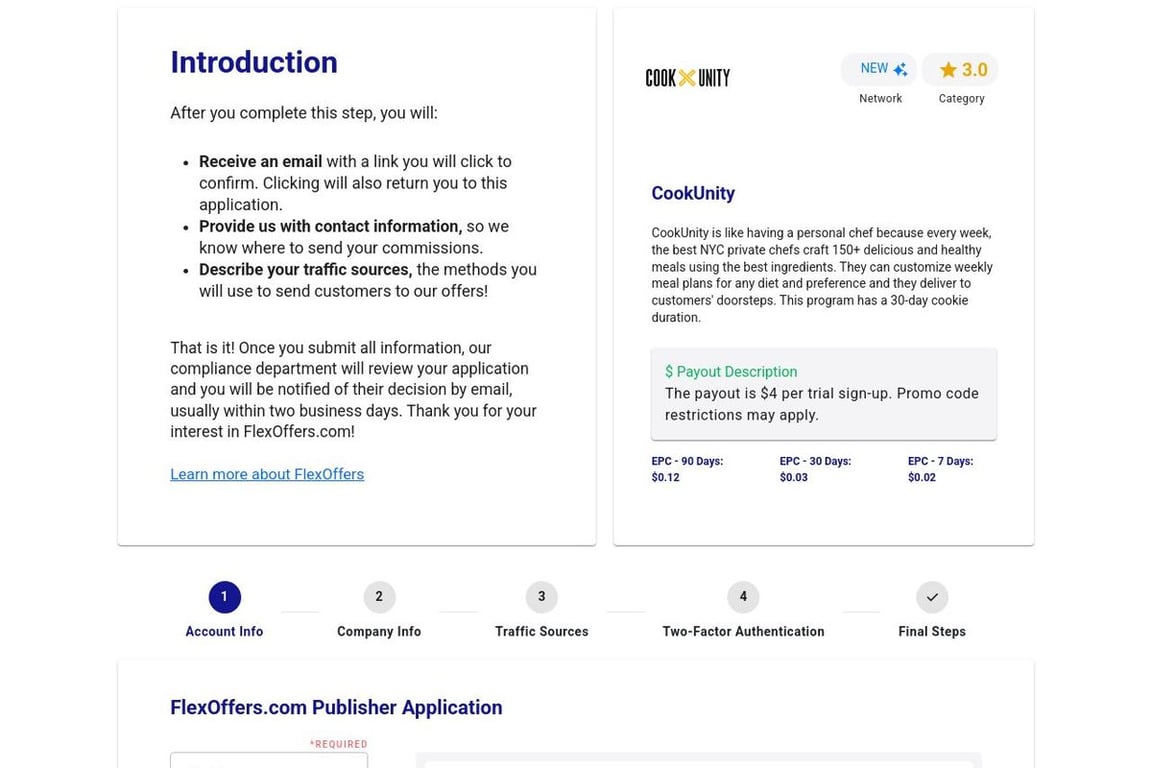Click the Account Info step label
Viewport: 1152px width, 768px height.
[x=224, y=631]
